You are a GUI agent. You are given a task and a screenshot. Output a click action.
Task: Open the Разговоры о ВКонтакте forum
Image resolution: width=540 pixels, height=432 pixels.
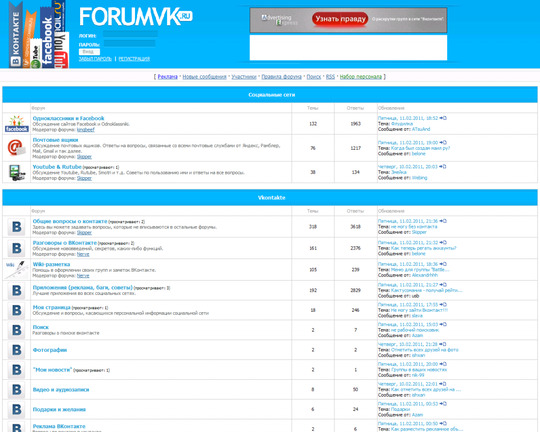click(x=65, y=243)
